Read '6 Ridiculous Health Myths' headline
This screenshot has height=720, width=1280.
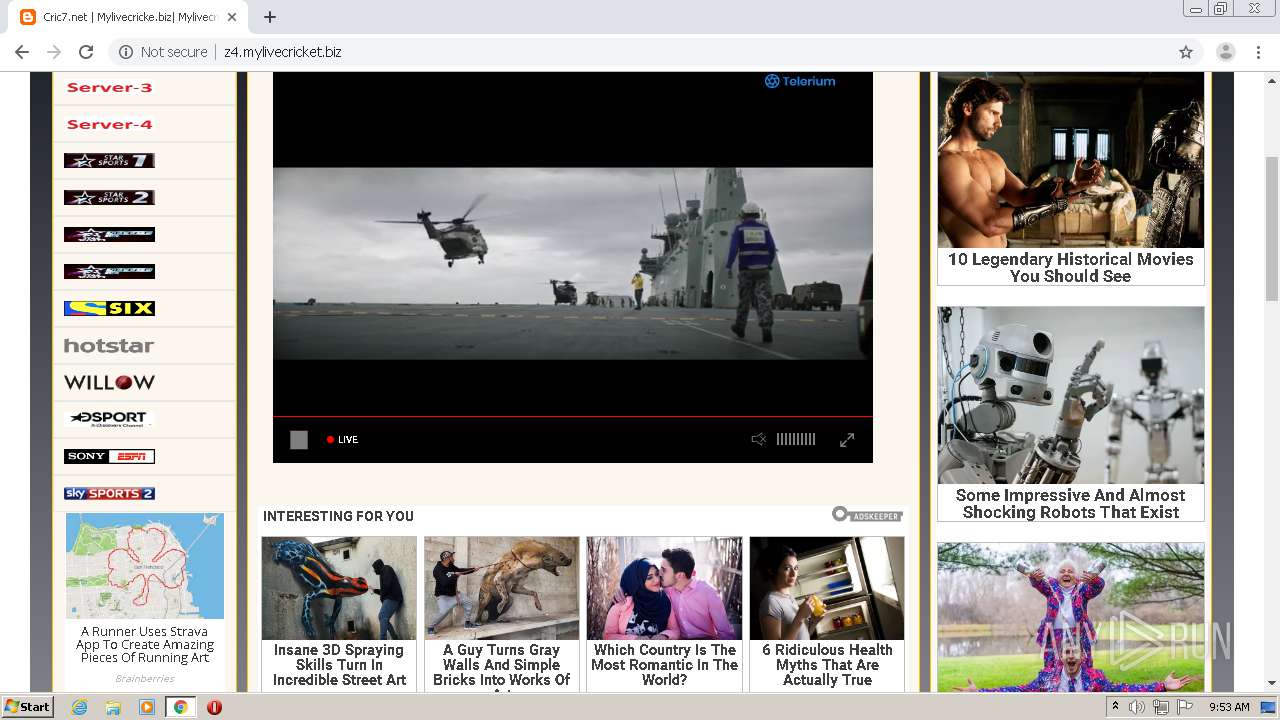point(827,665)
